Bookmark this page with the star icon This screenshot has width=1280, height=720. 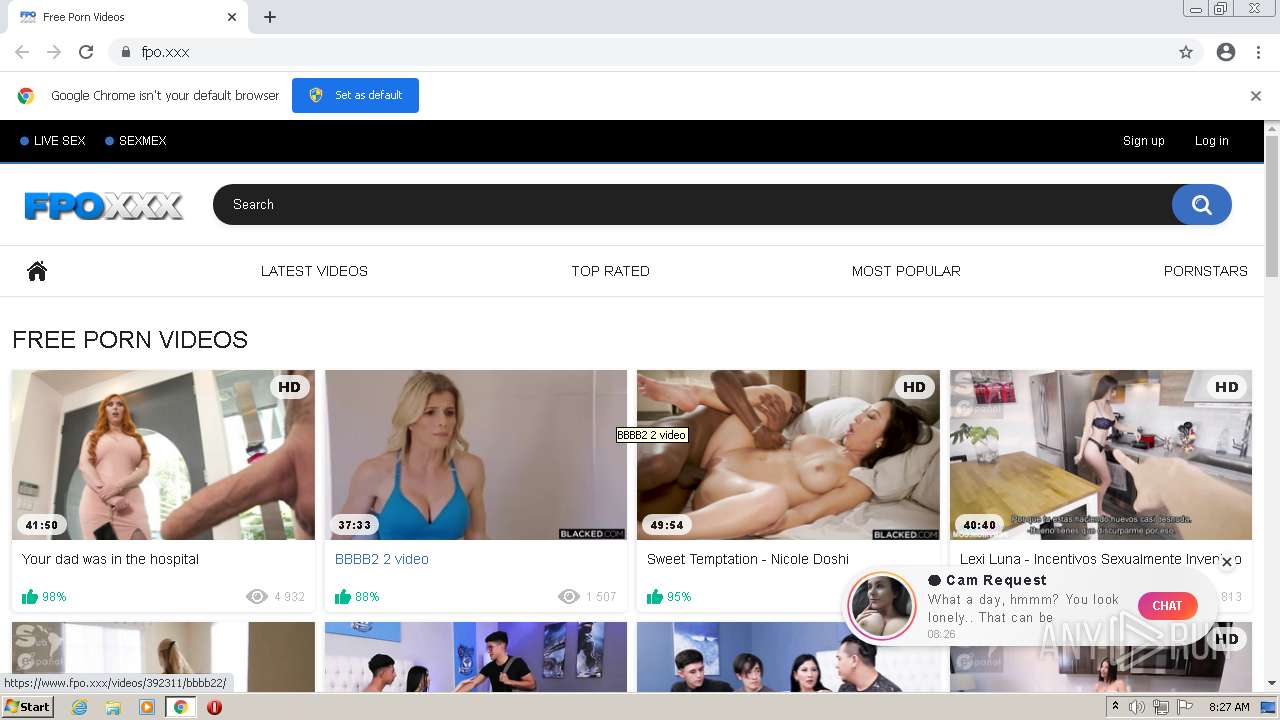point(1186,52)
